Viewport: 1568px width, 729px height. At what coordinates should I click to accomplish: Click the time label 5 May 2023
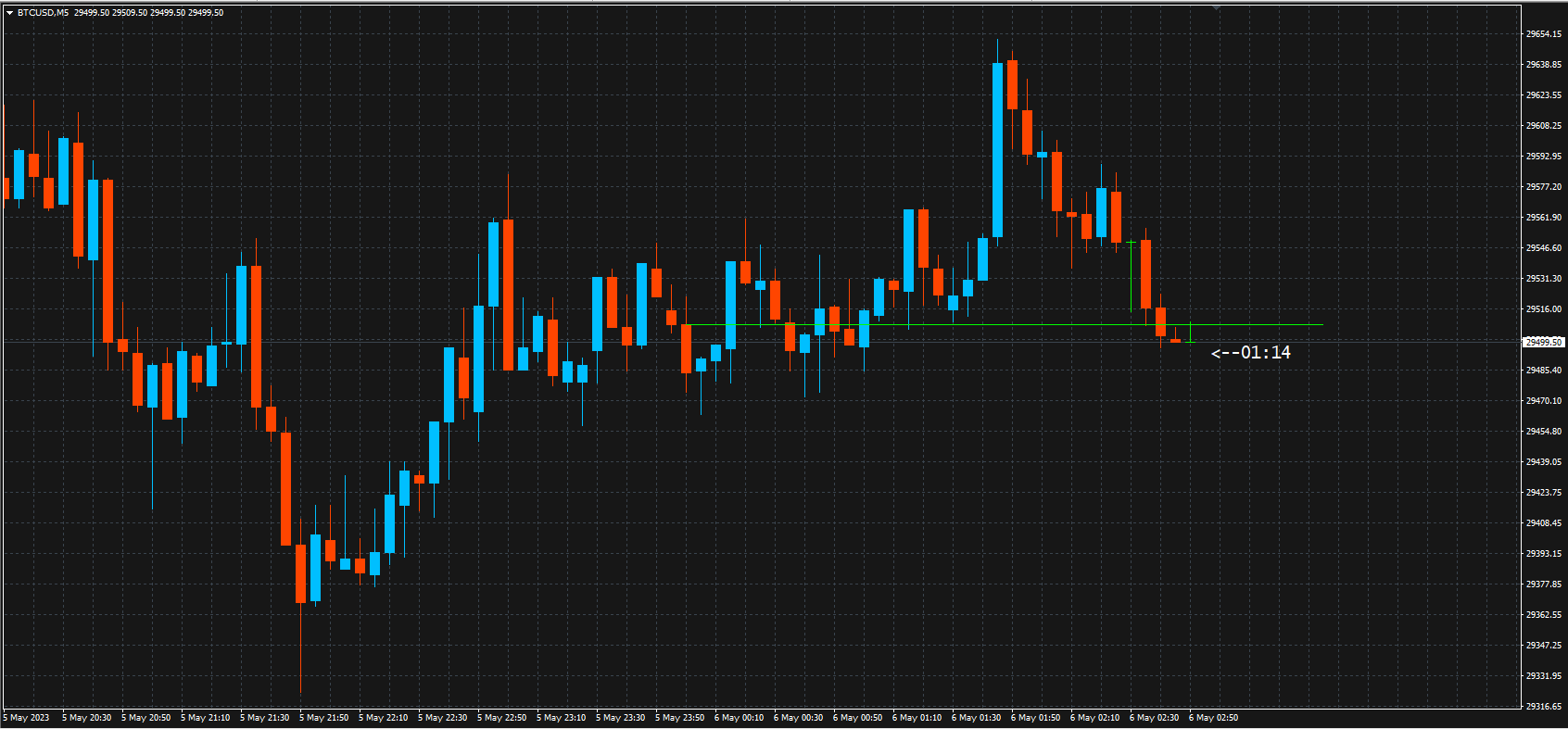[x=27, y=718]
